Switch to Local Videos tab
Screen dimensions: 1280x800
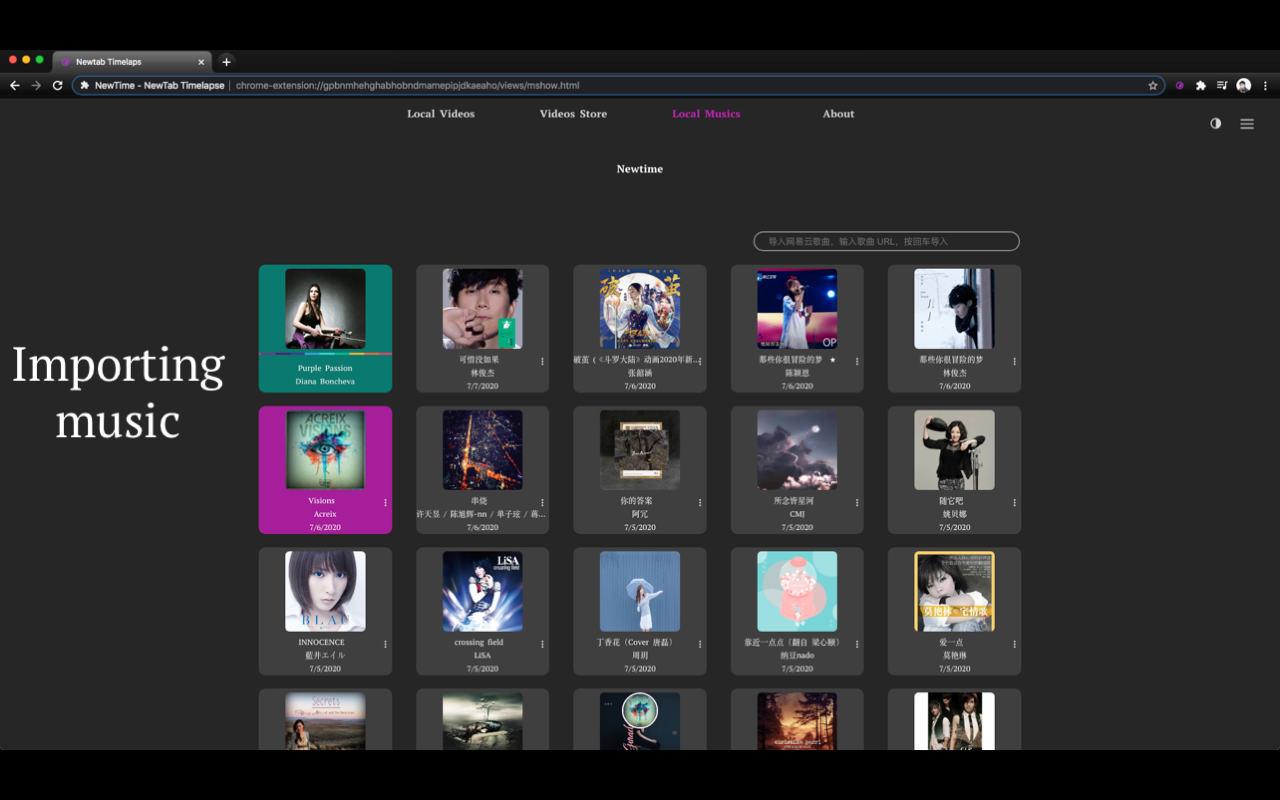[441, 113]
